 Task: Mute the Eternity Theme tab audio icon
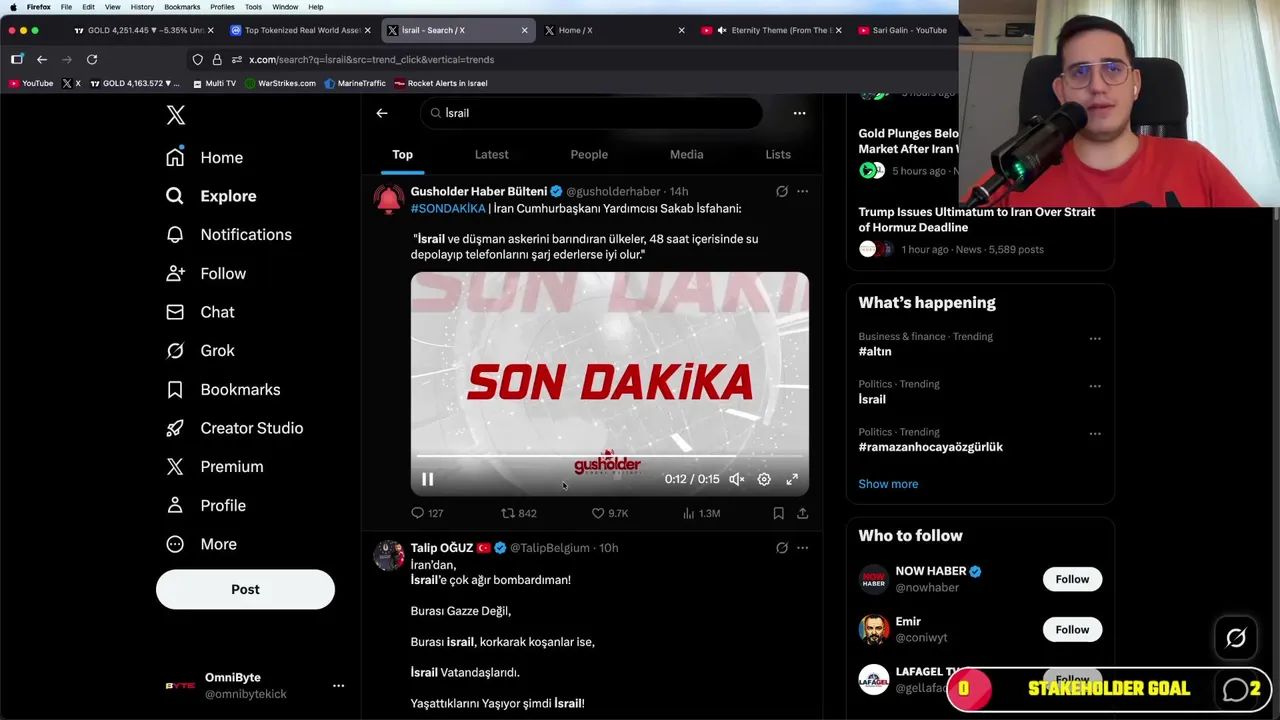(721, 30)
